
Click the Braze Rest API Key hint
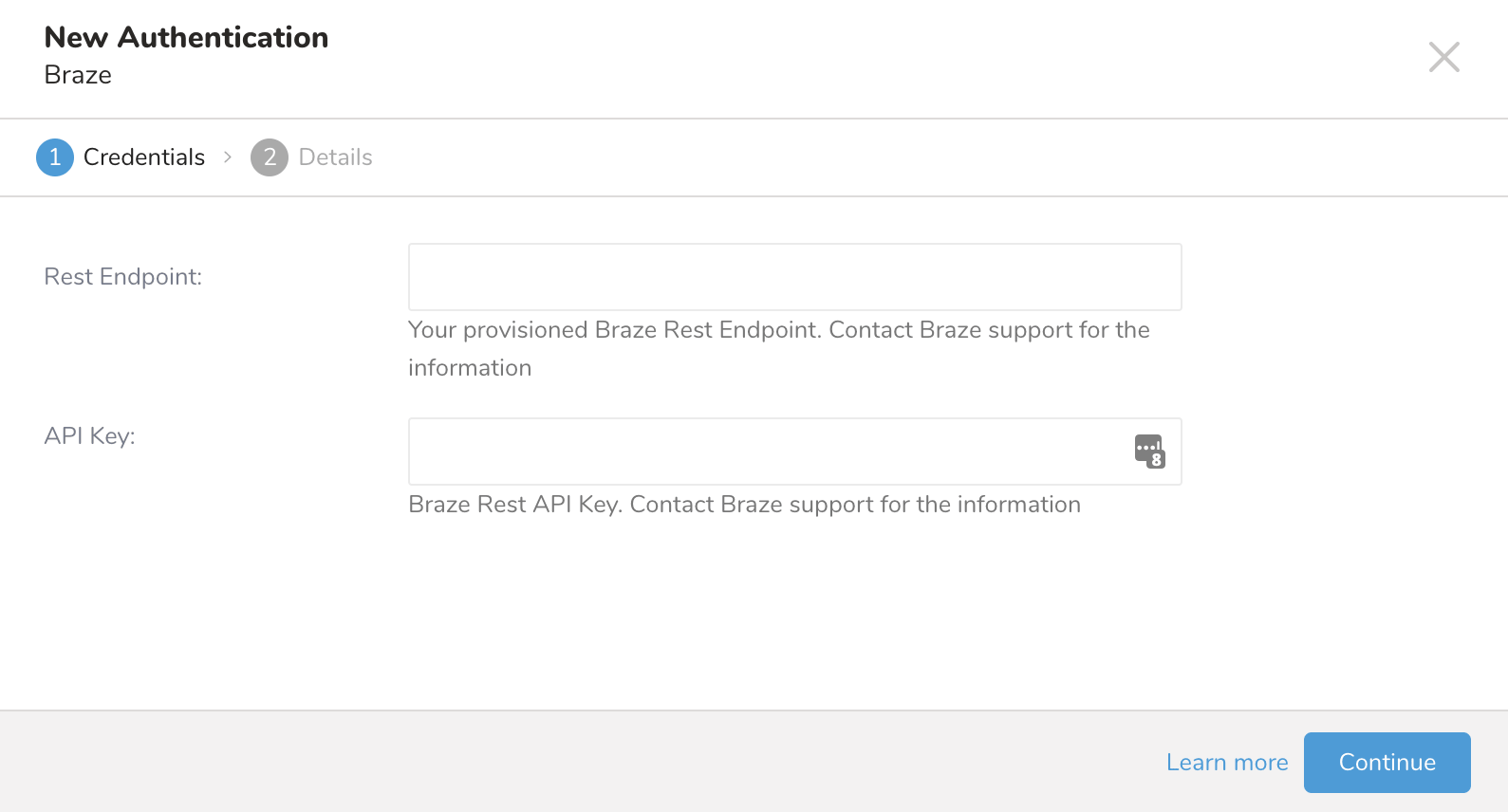744,505
